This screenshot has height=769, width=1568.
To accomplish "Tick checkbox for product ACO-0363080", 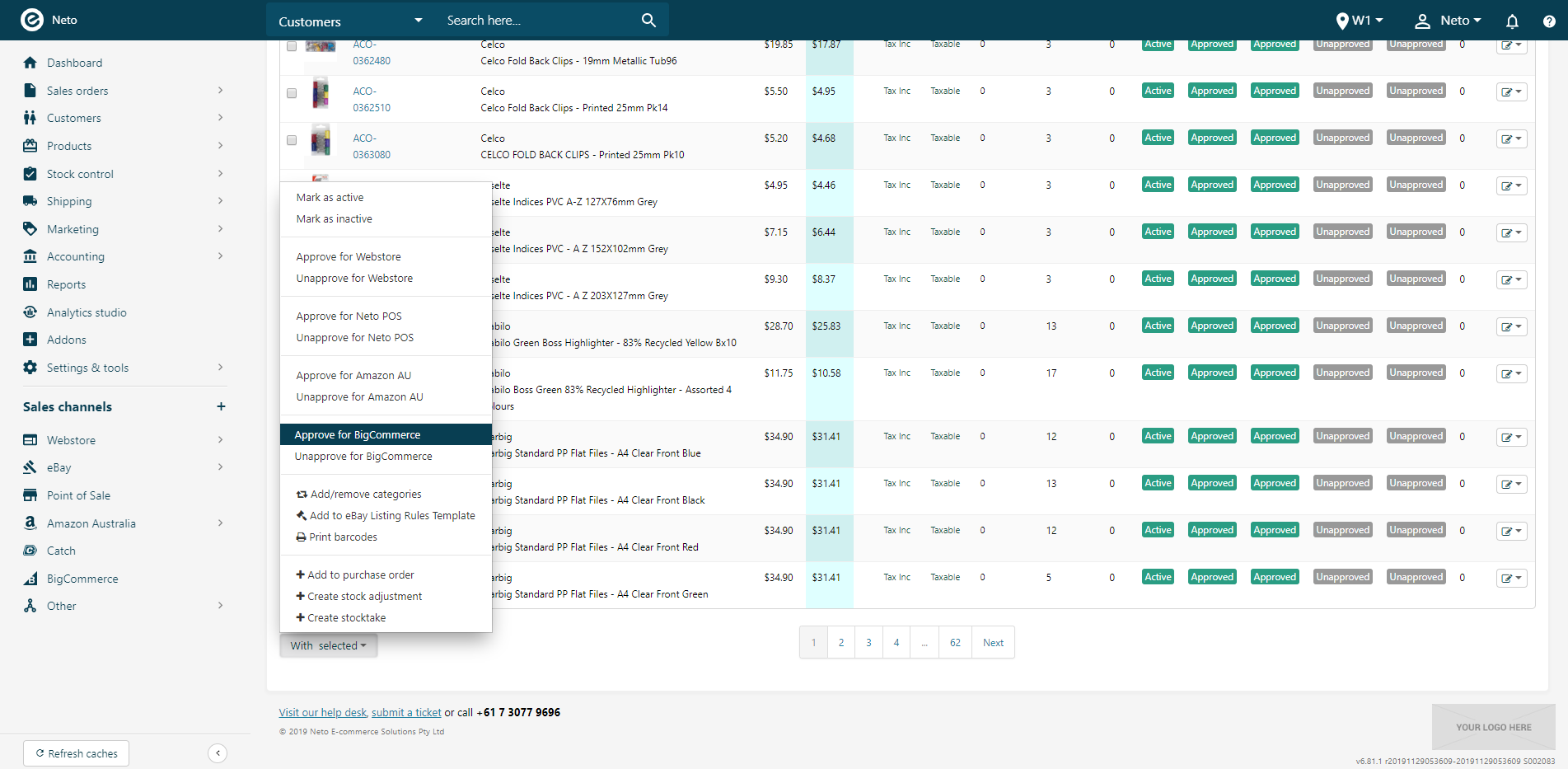I will [x=292, y=140].
